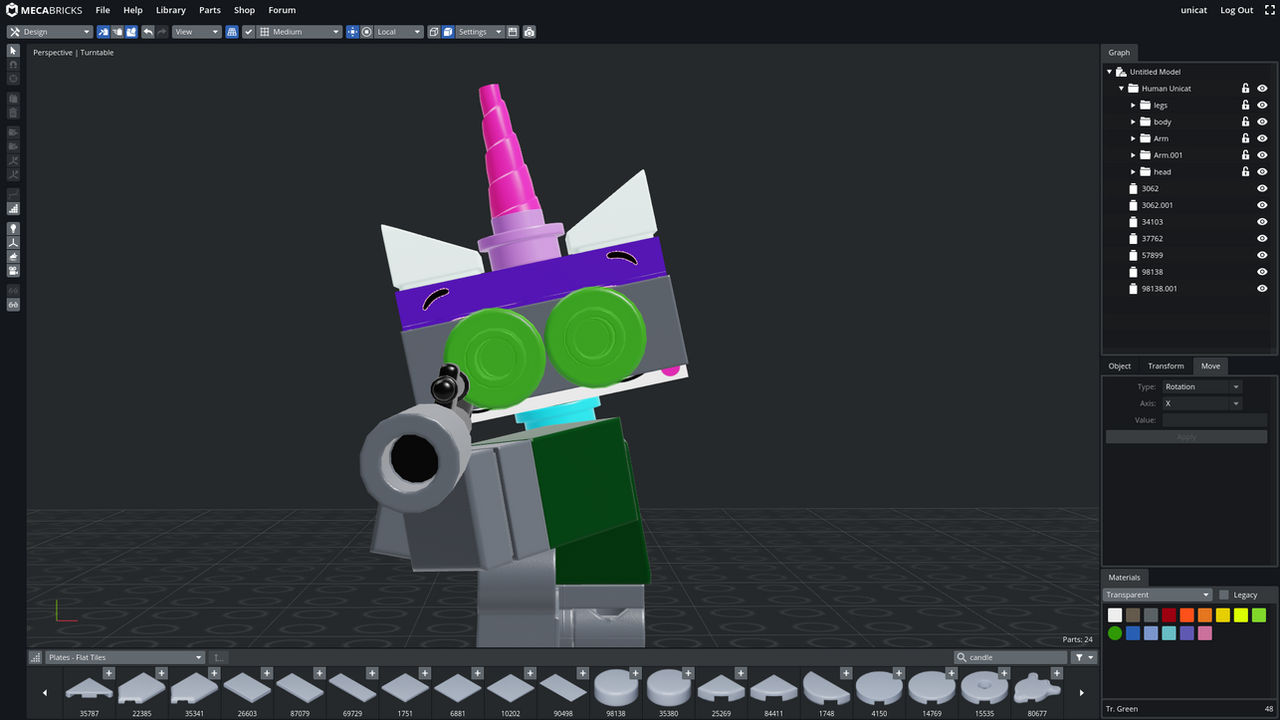Image resolution: width=1280 pixels, height=720 pixels.
Task: Click the parts search field
Action: 1011,657
